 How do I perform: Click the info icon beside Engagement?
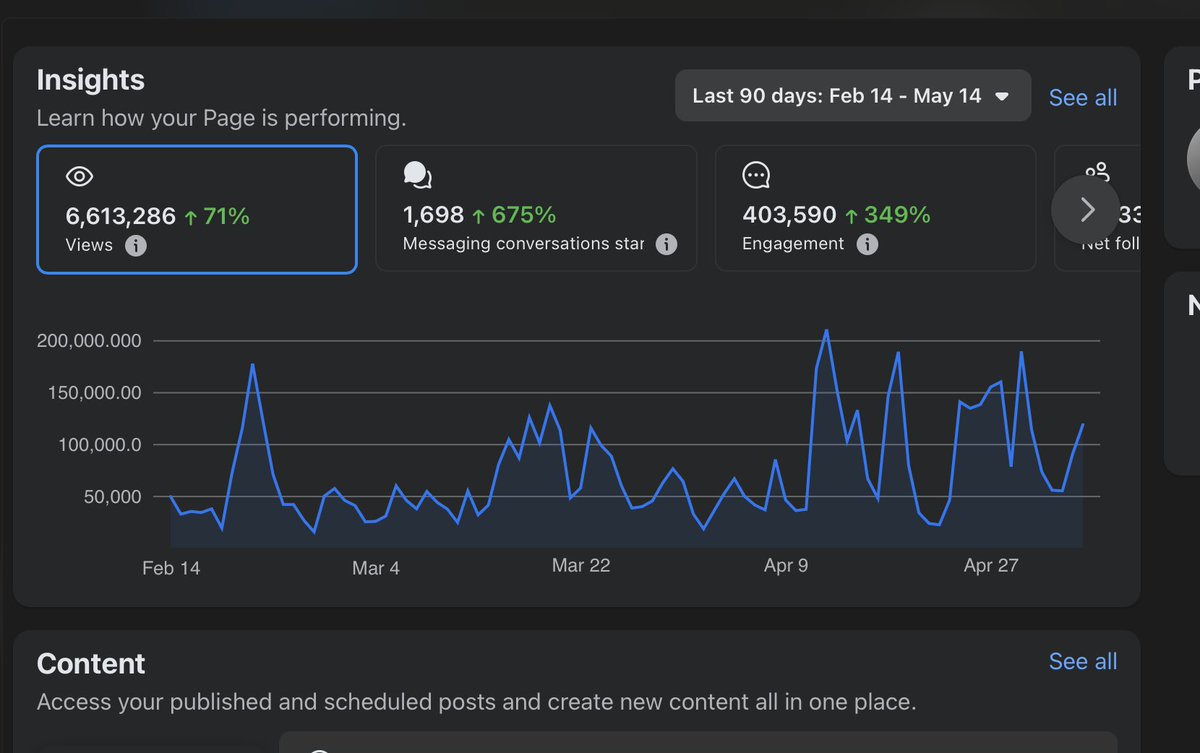click(x=868, y=244)
